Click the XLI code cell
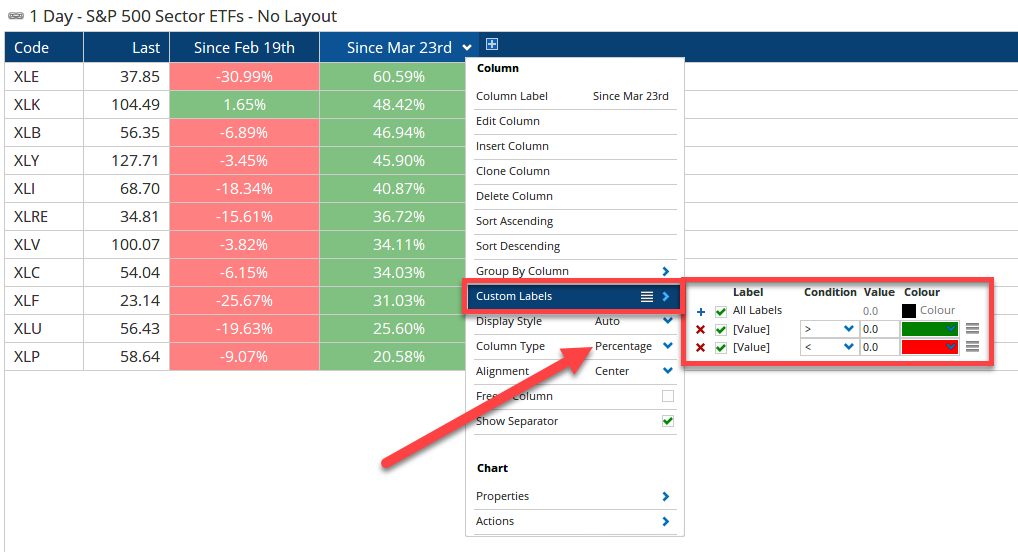Viewport: 1018px width, 552px height. [44, 189]
